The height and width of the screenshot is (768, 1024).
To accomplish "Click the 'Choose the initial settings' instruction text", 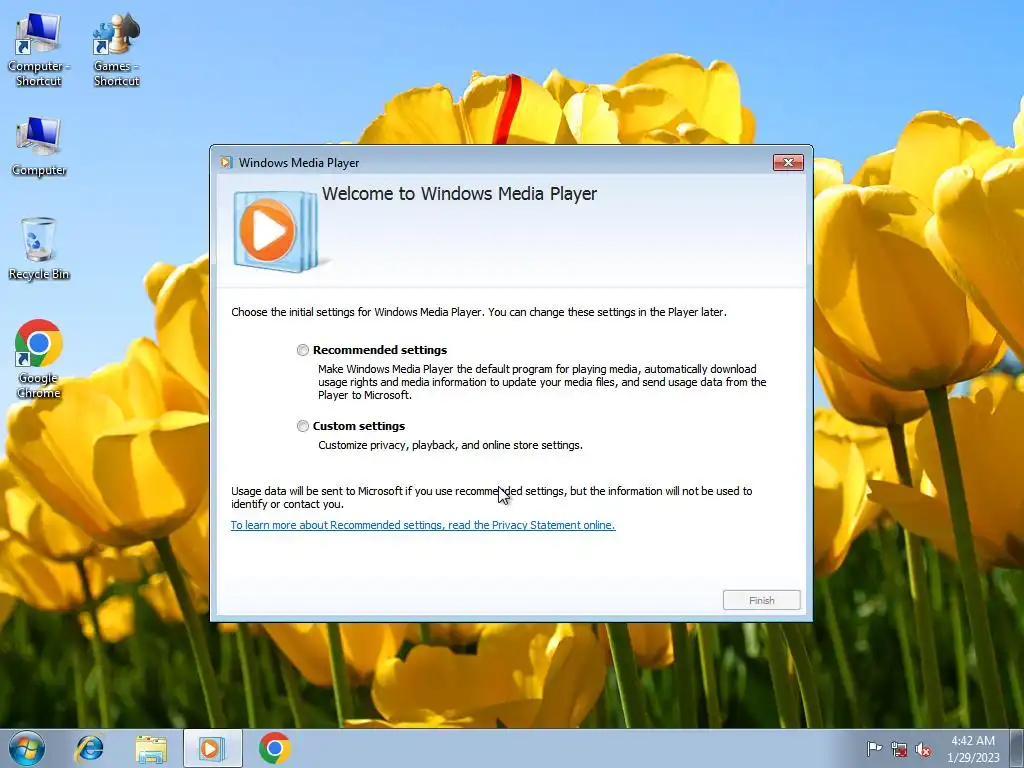I will pyautogui.click(x=479, y=312).
